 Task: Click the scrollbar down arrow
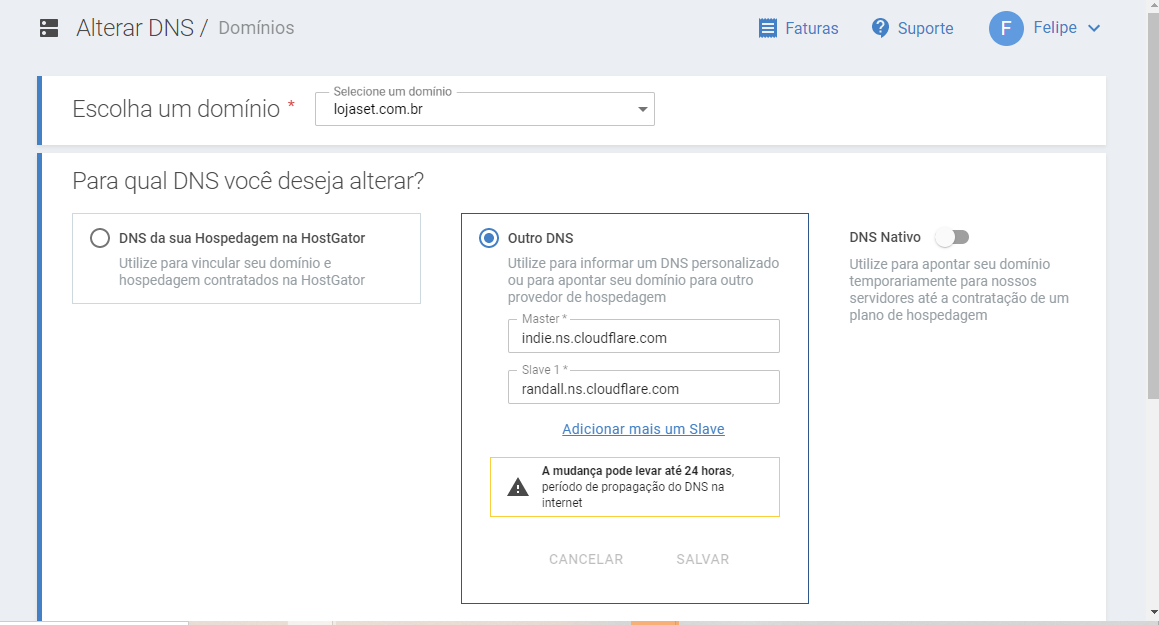[x=1152, y=612]
